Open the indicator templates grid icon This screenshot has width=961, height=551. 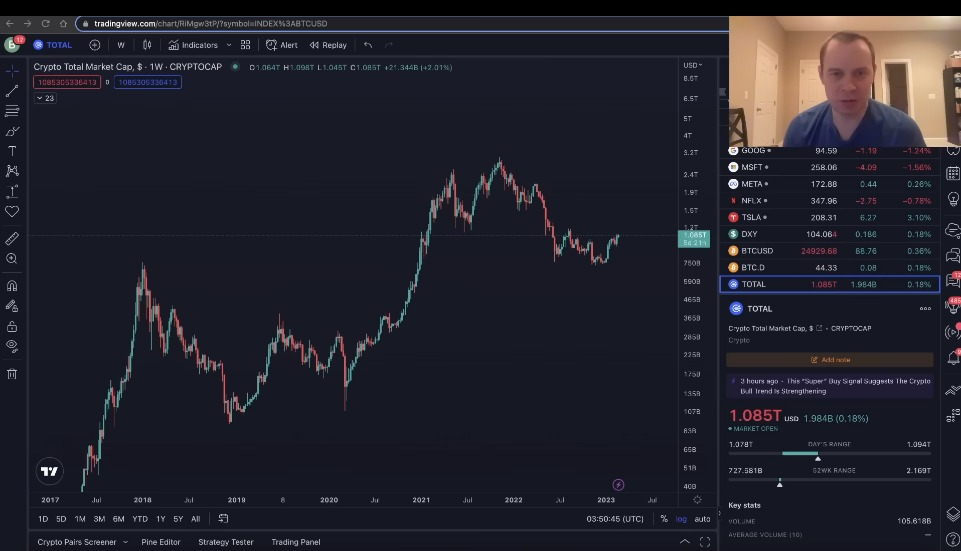[245, 45]
